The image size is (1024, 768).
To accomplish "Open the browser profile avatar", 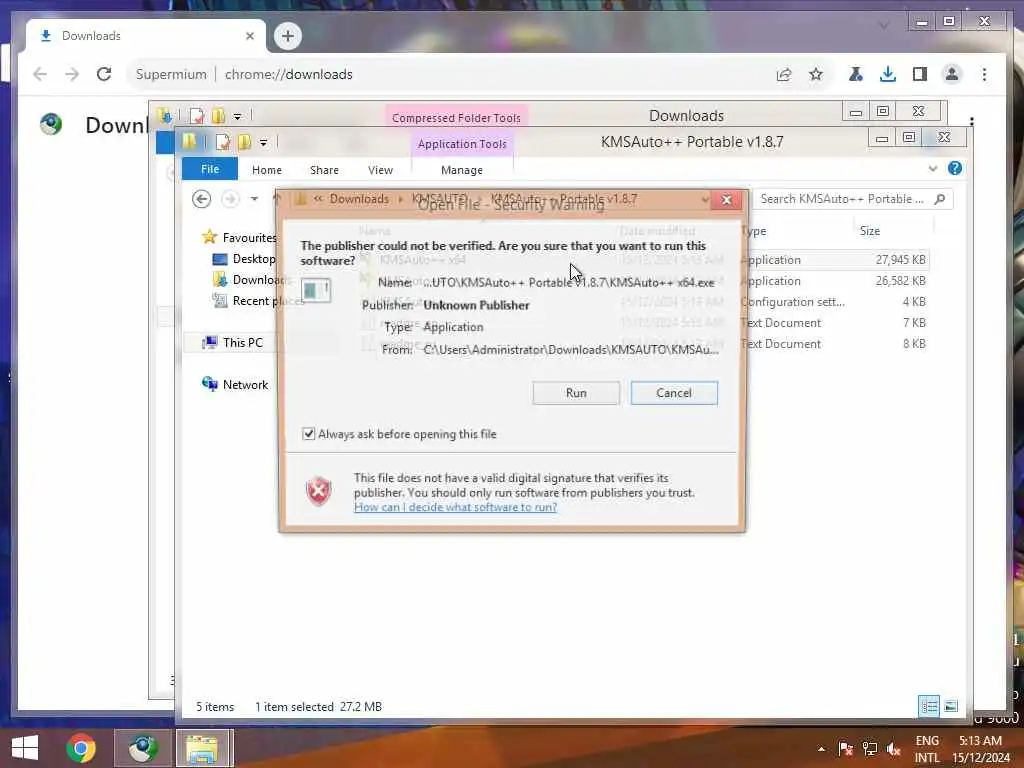I will point(952,74).
